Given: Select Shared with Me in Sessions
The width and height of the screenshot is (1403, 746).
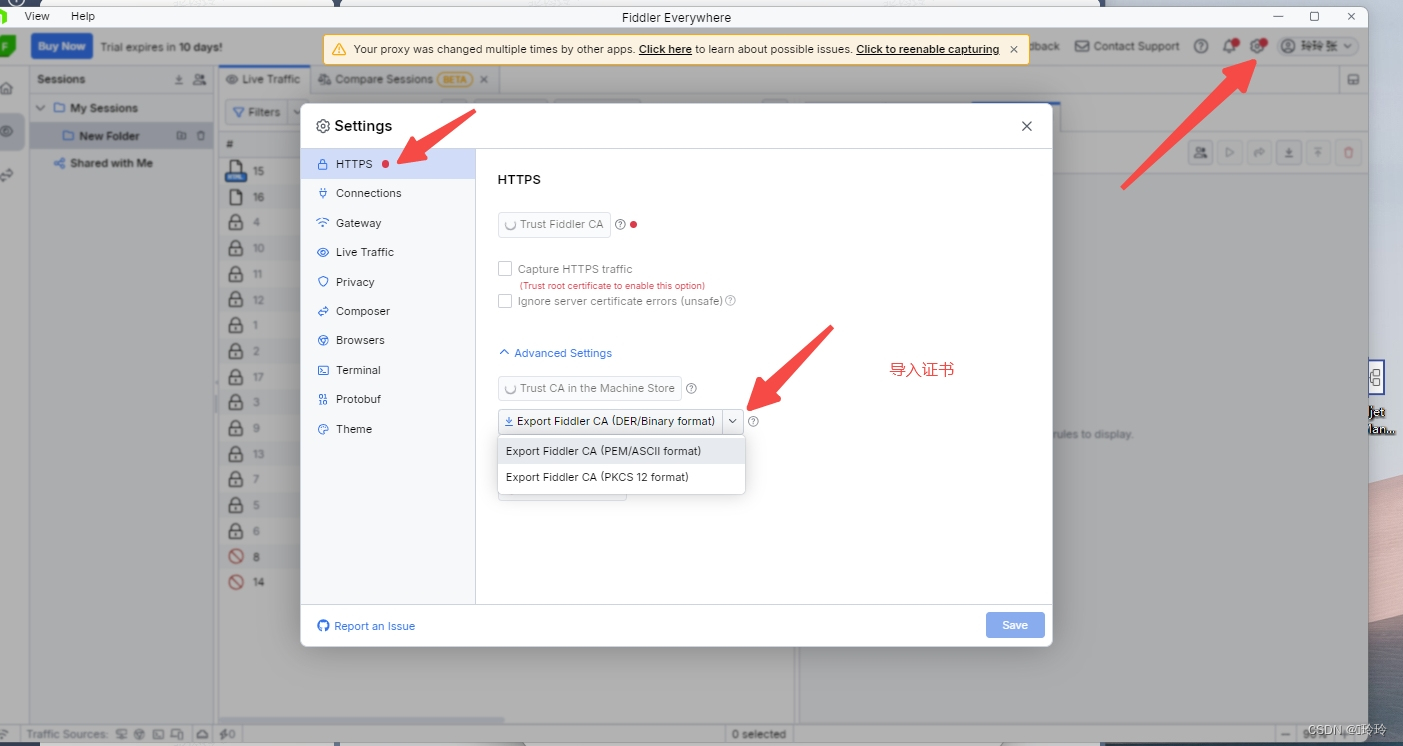Looking at the screenshot, I should point(111,163).
